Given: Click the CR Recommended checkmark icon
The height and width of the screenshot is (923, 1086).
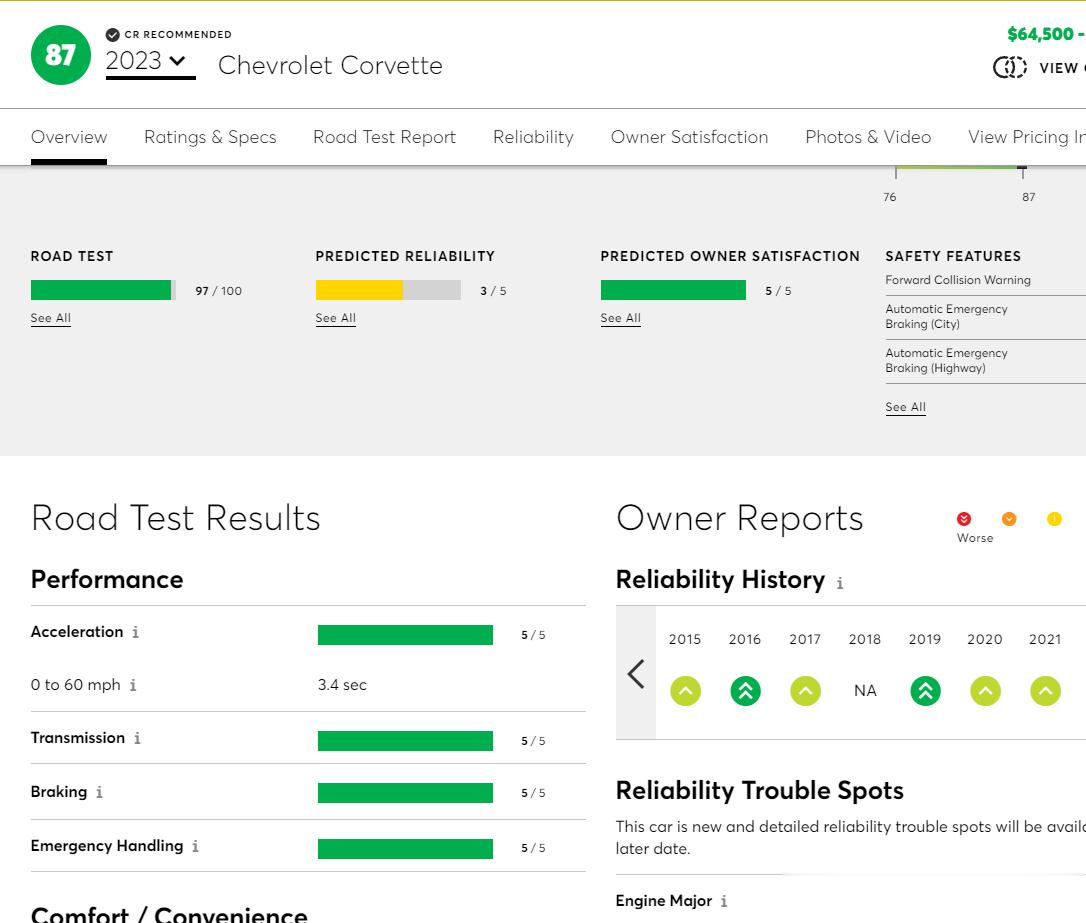Looking at the screenshot, I should (112, 35).
